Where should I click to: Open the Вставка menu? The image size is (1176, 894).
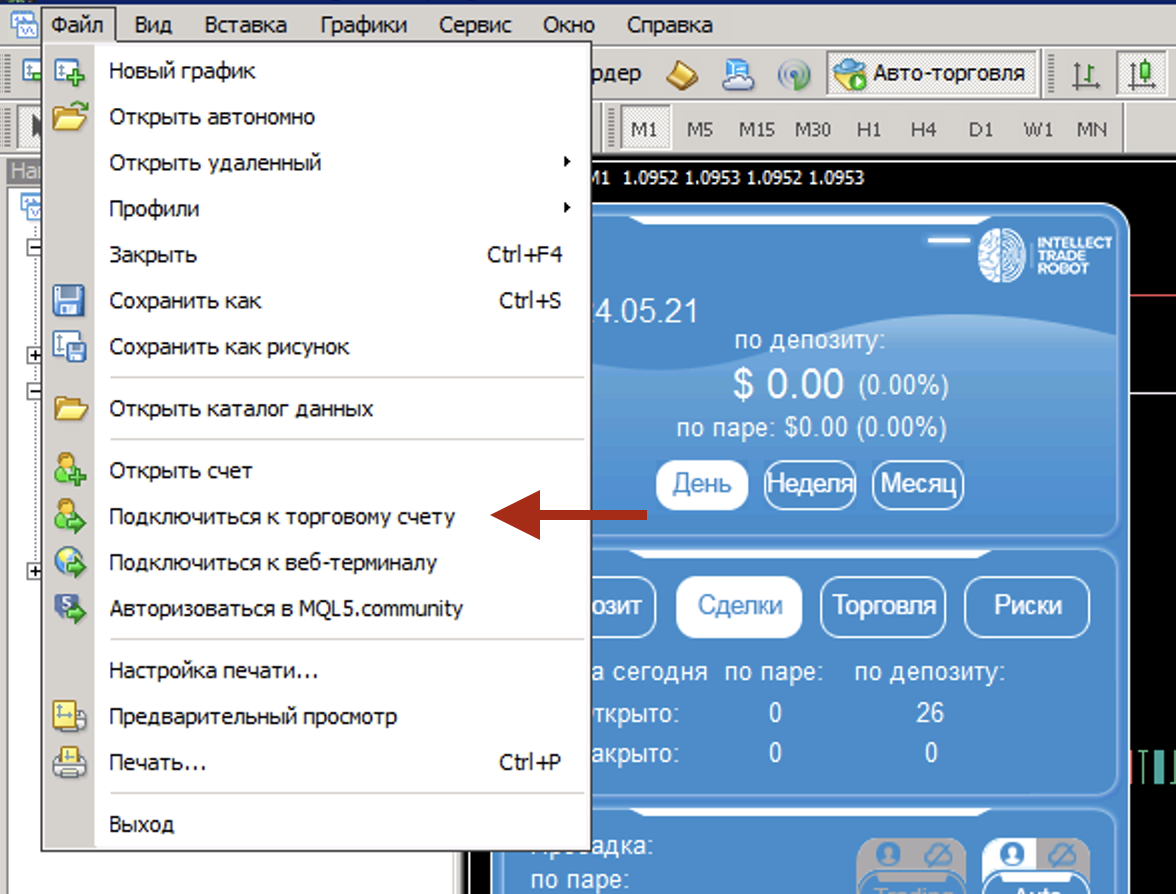(x=245, y=25)
